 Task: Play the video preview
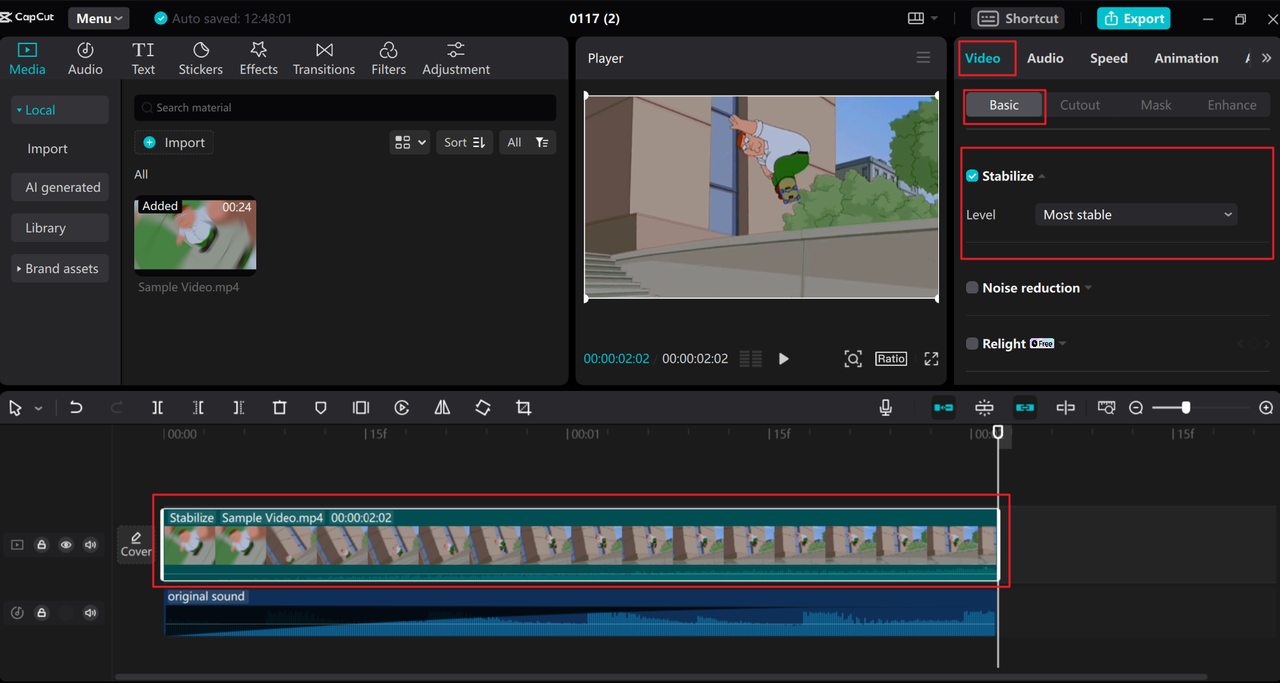coord(783,358)
